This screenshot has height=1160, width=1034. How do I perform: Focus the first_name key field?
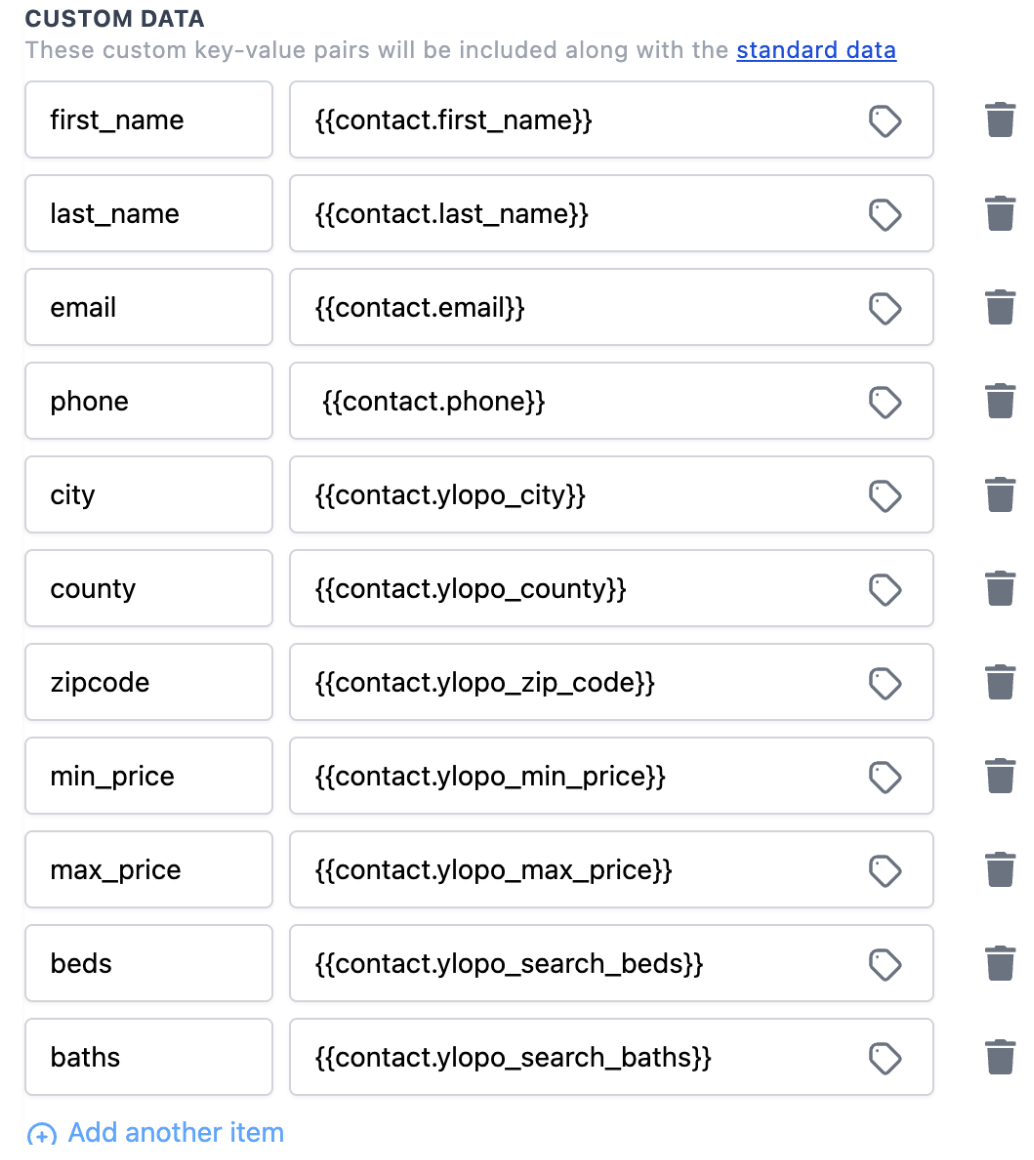(148, 121)
